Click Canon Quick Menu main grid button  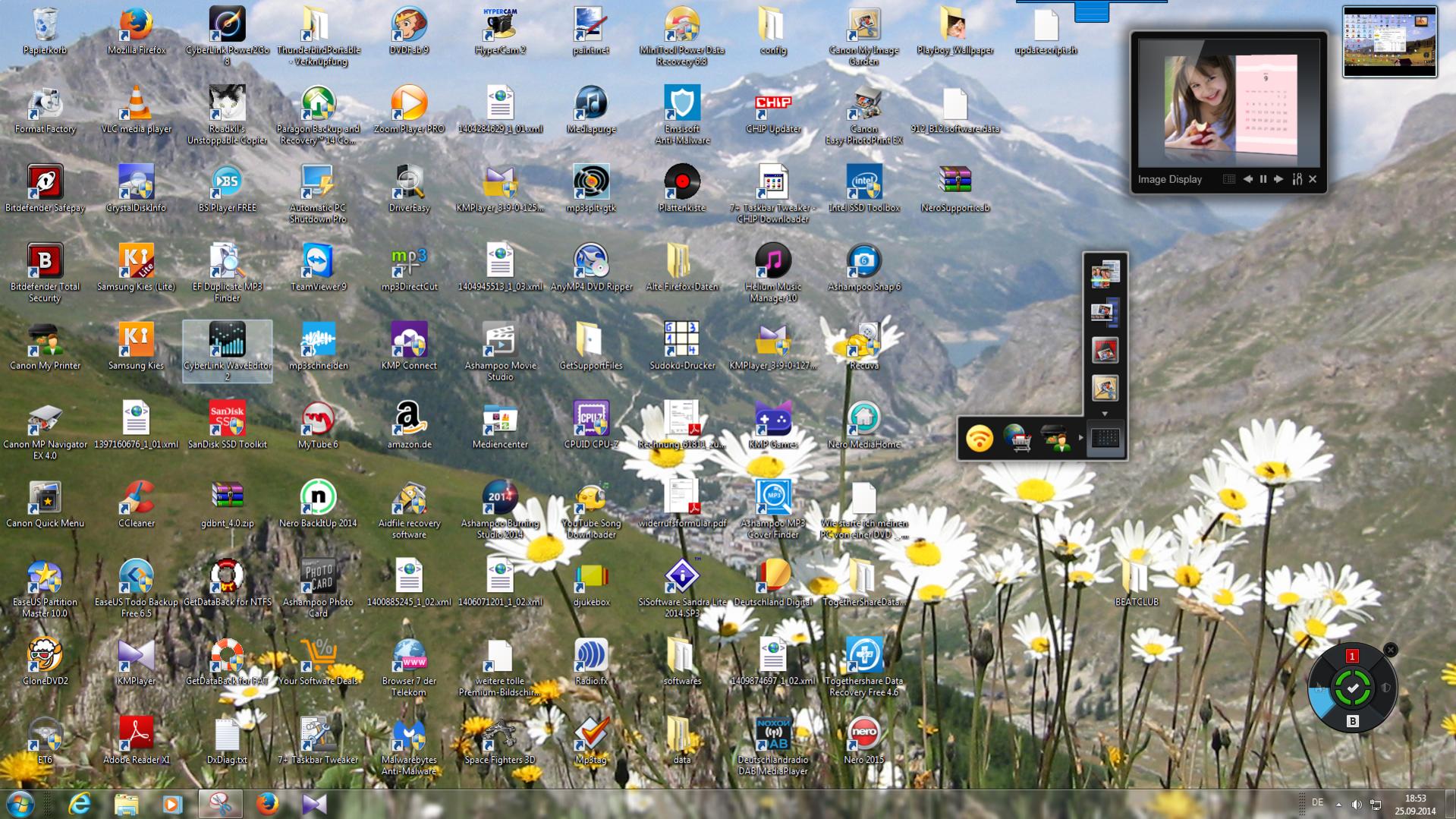click(1105, 438)
